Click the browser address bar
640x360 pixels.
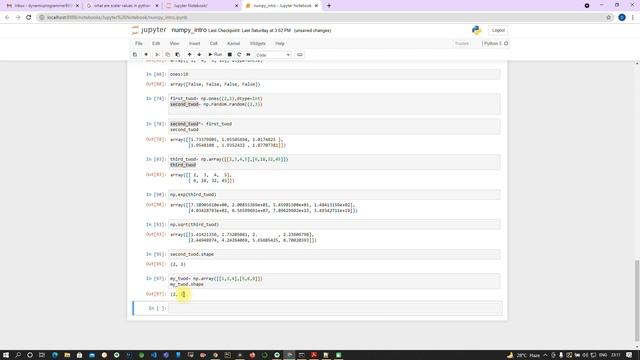coord(322,18)
